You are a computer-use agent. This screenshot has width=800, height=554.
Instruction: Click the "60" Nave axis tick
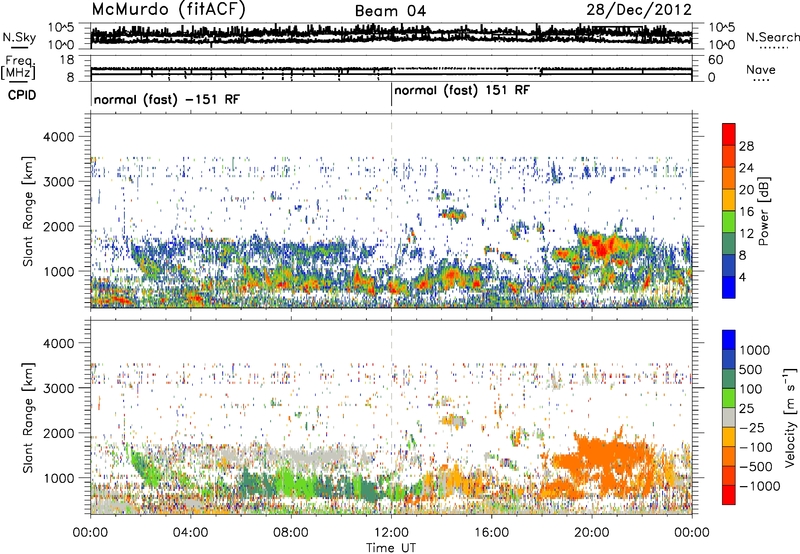coord(716,60)
